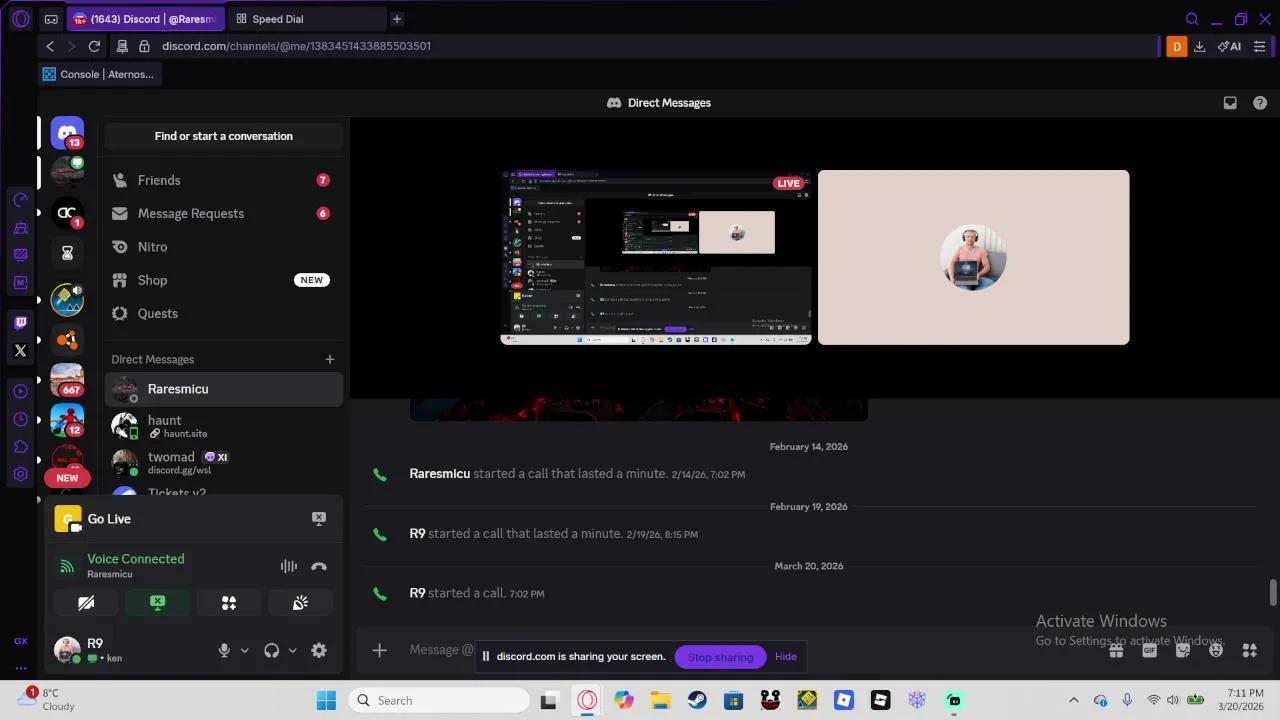Toggle screen sharing in voice panel
This screenshot has width=1280, height=720.
(157, 602)
